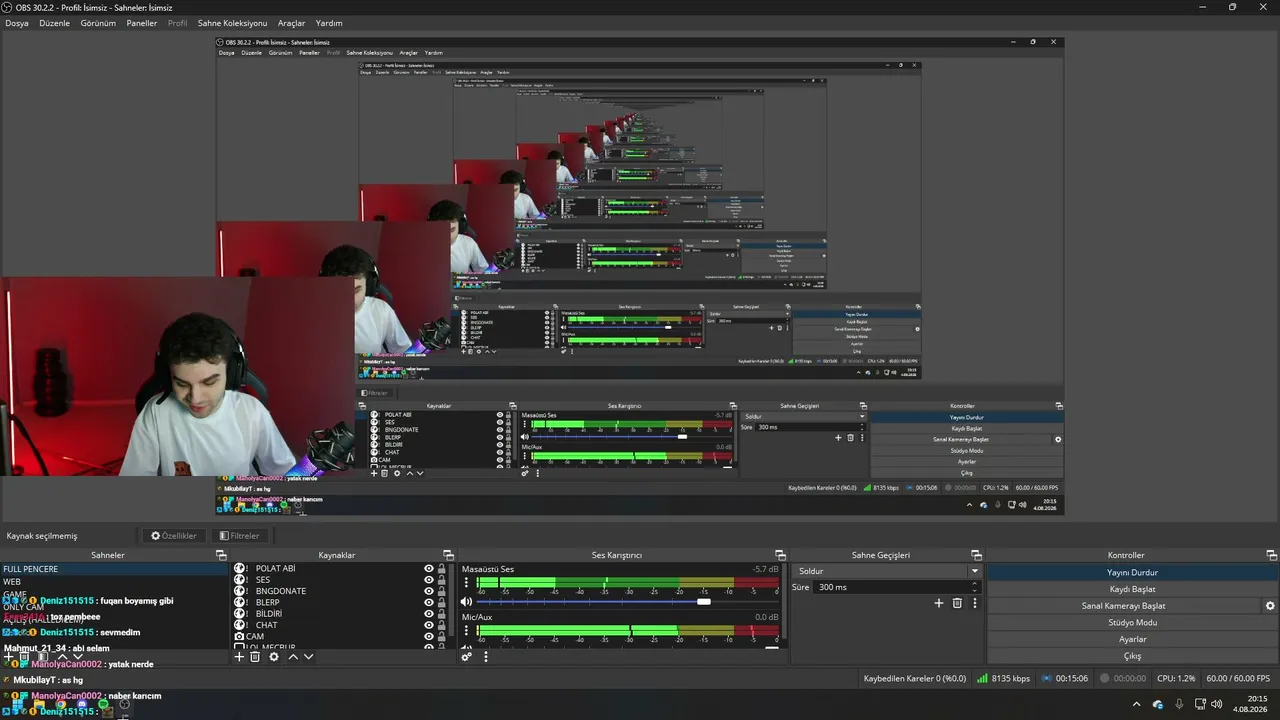Image resolution: width=1280 pixels, height=720 pixels.
Task: Click the microphone icon in system tray
Action: 1179,704
